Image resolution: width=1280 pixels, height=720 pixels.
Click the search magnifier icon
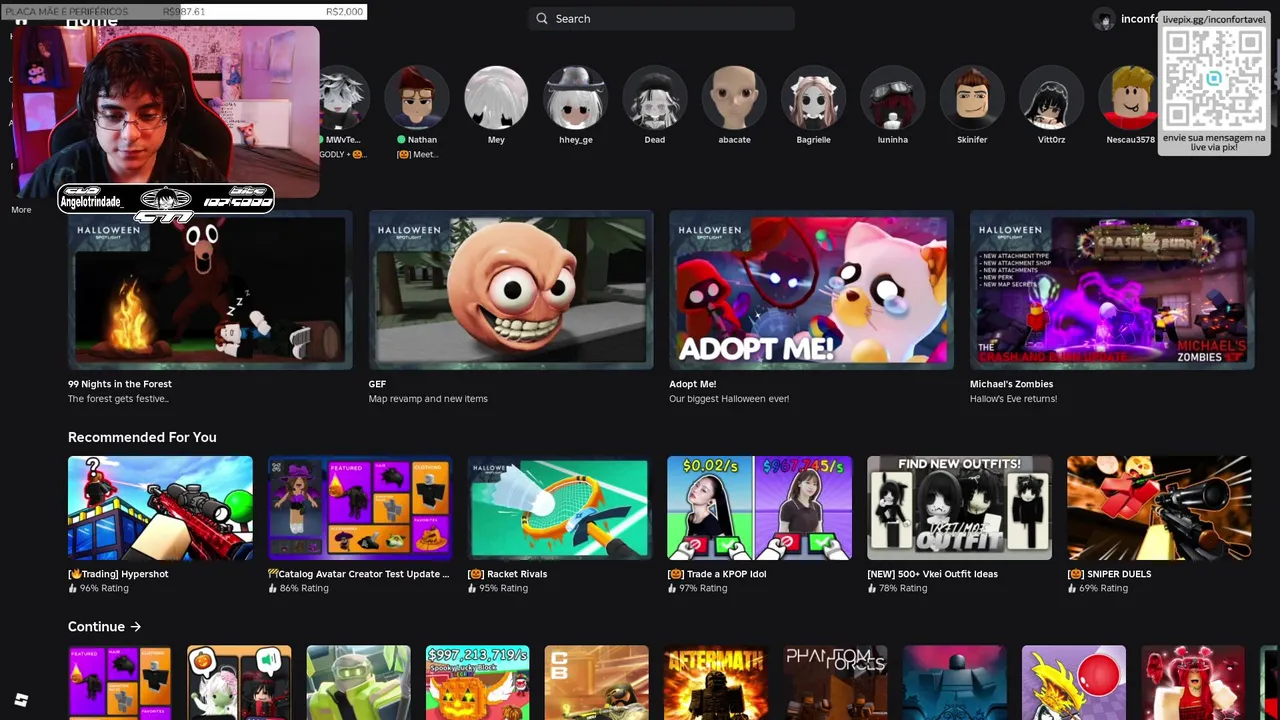coord(542,18)
